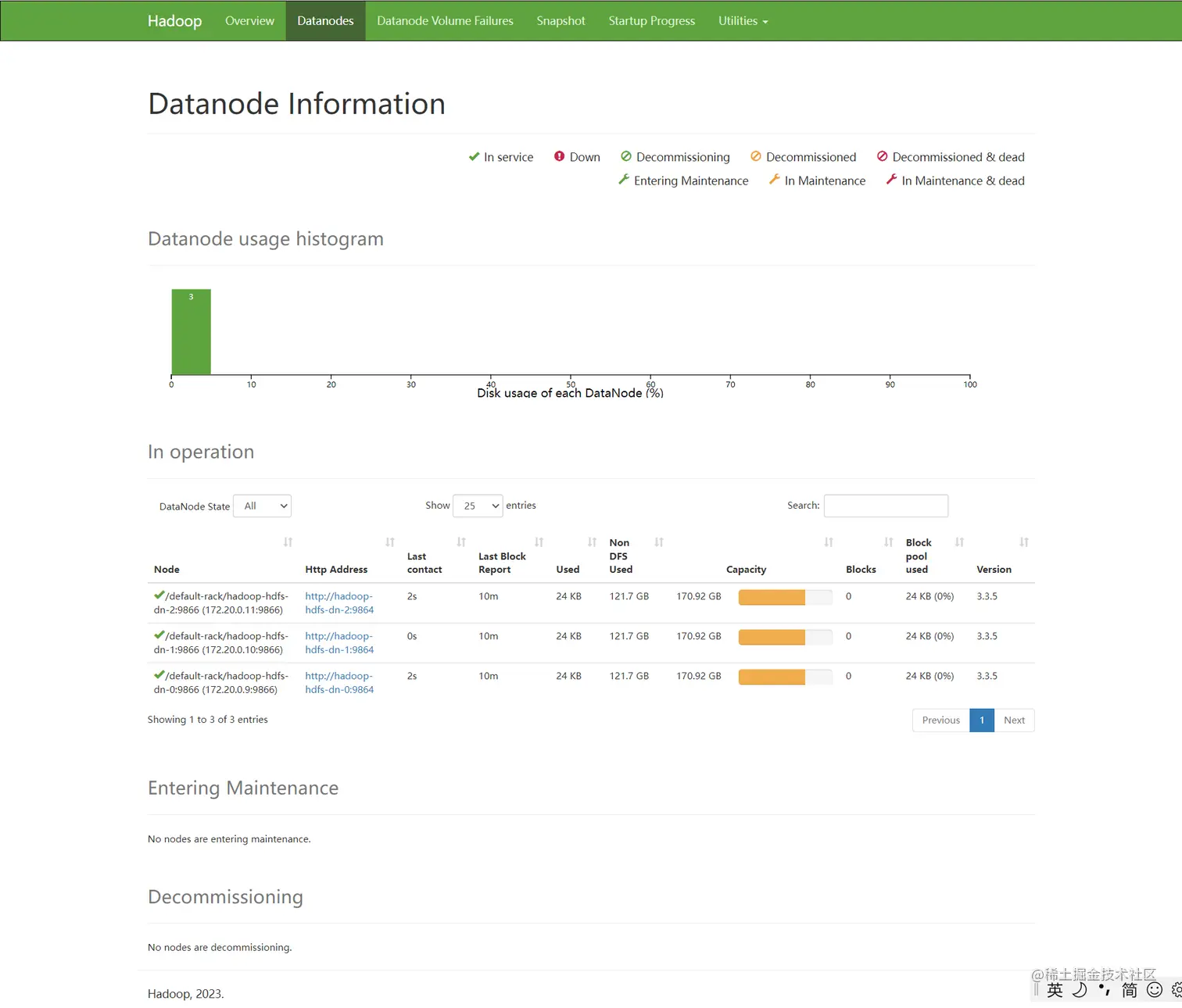Click the In Maintenance wrench icon
Screen dimensions: 1182x1008
click(x=775, y=180)
